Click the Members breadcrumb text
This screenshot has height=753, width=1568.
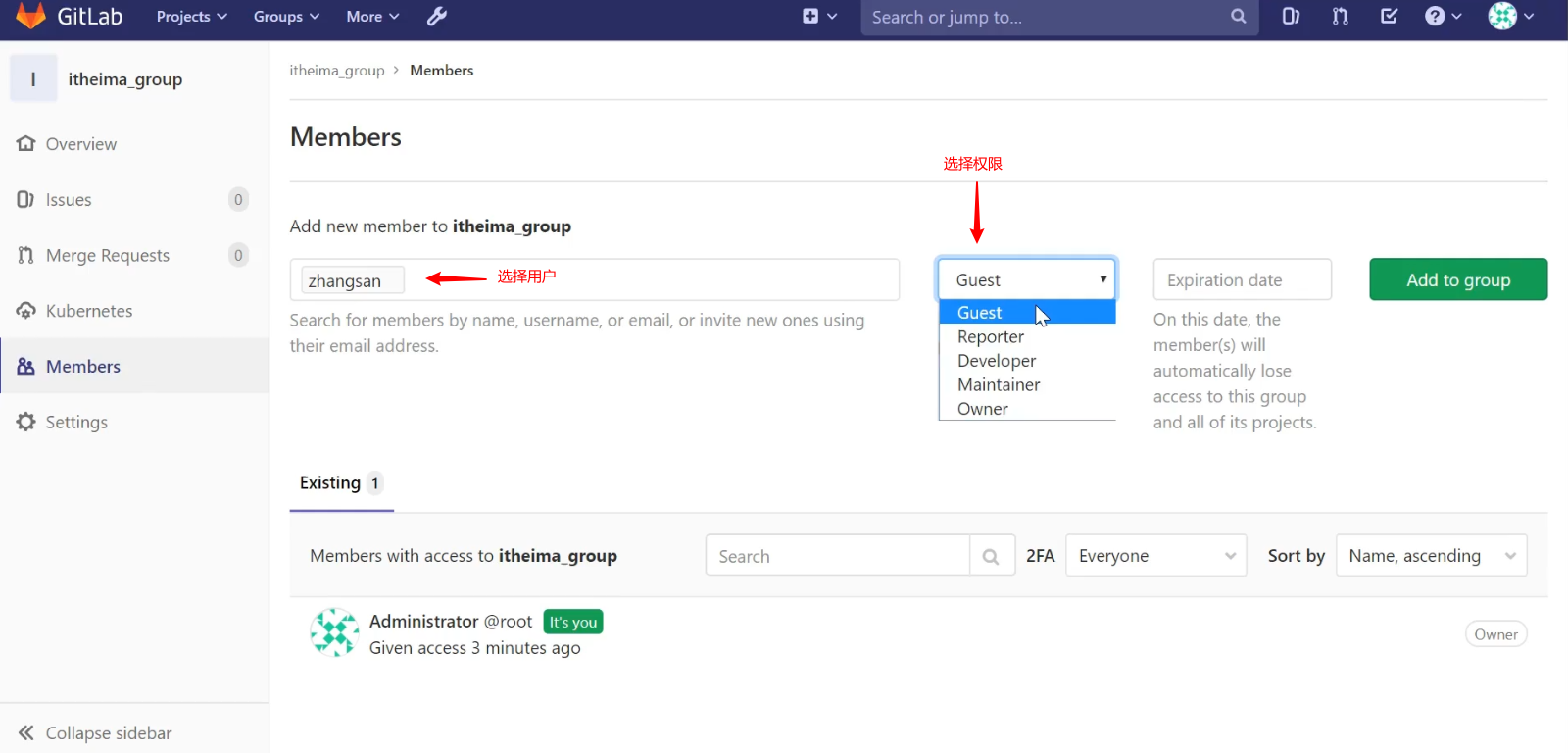click(442, 71)
